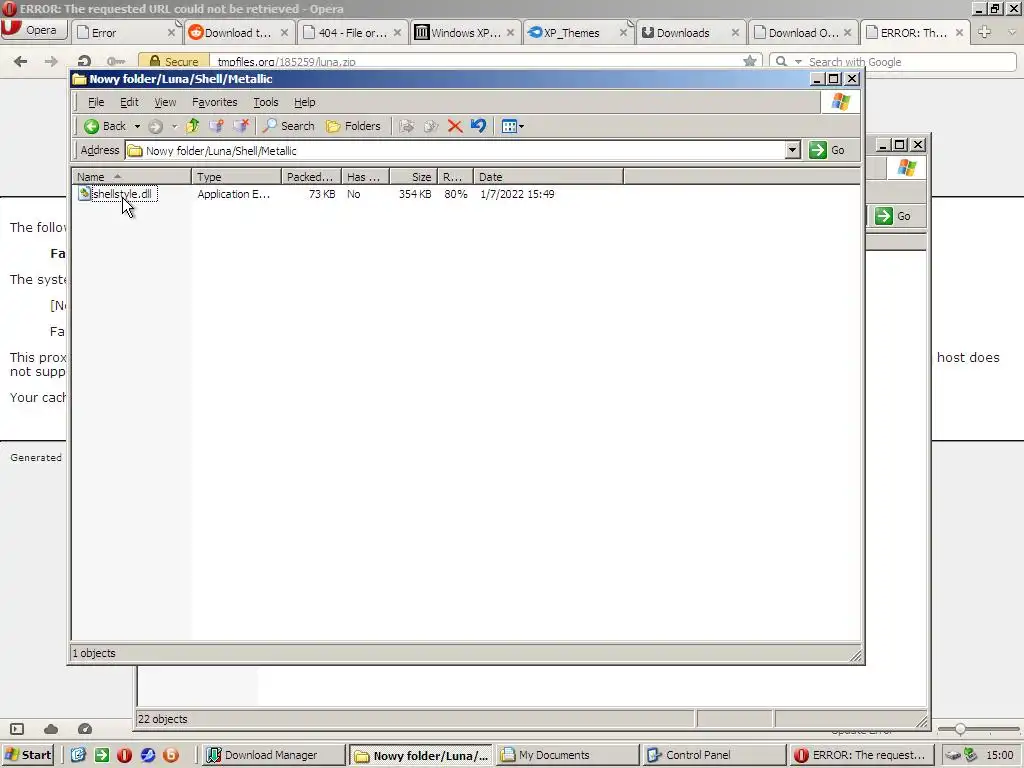This screenshot has height=768, width=1024.
Task: Open the Windows Start menu
Action: 27,755
